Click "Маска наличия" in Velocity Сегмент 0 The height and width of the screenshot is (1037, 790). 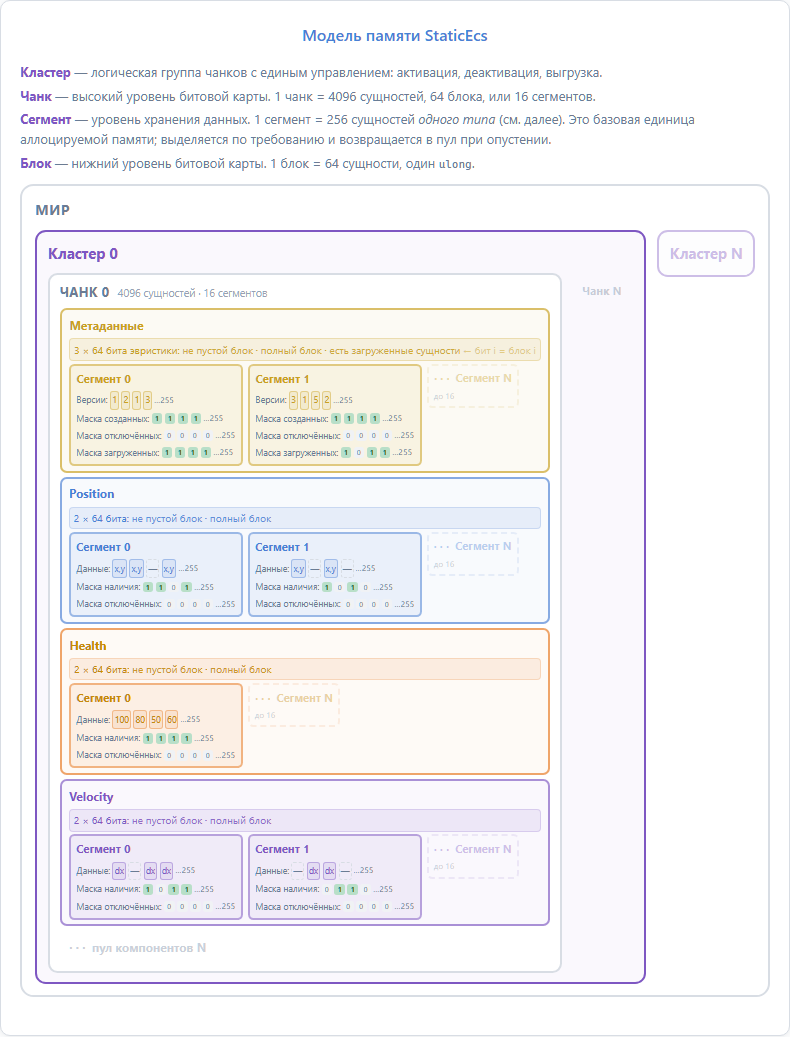[x=108, y=890]
